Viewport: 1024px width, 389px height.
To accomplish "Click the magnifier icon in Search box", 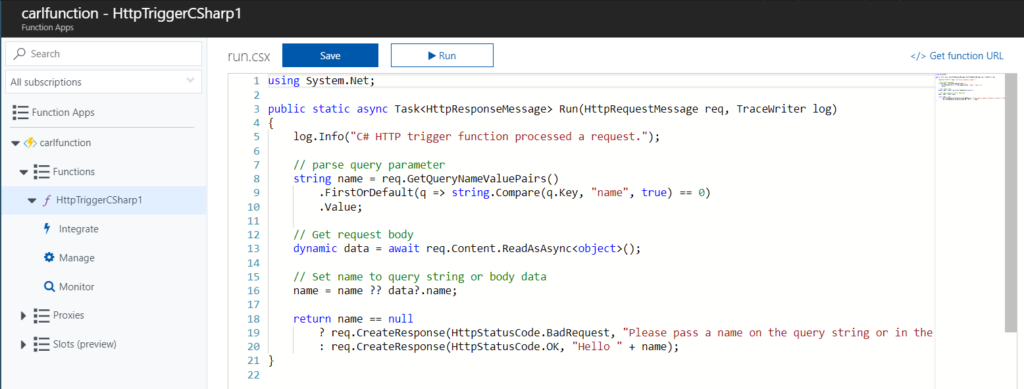I will coord(20,54).
